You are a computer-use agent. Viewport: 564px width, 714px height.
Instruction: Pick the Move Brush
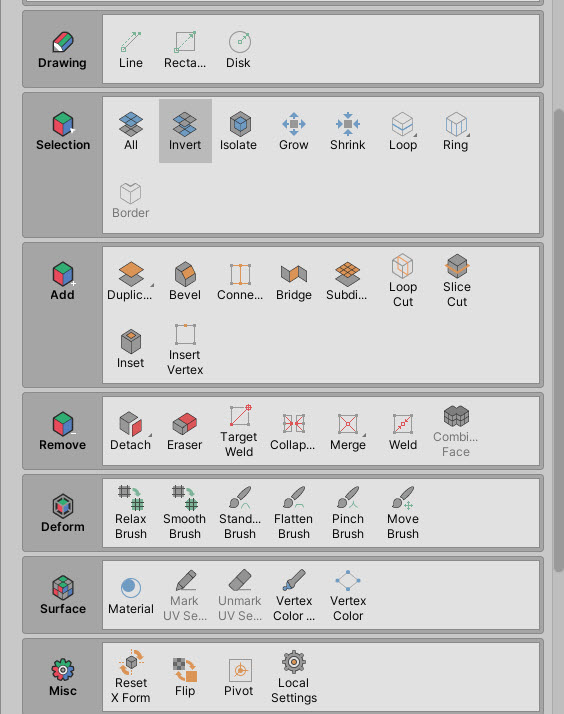tap(403, 513)
